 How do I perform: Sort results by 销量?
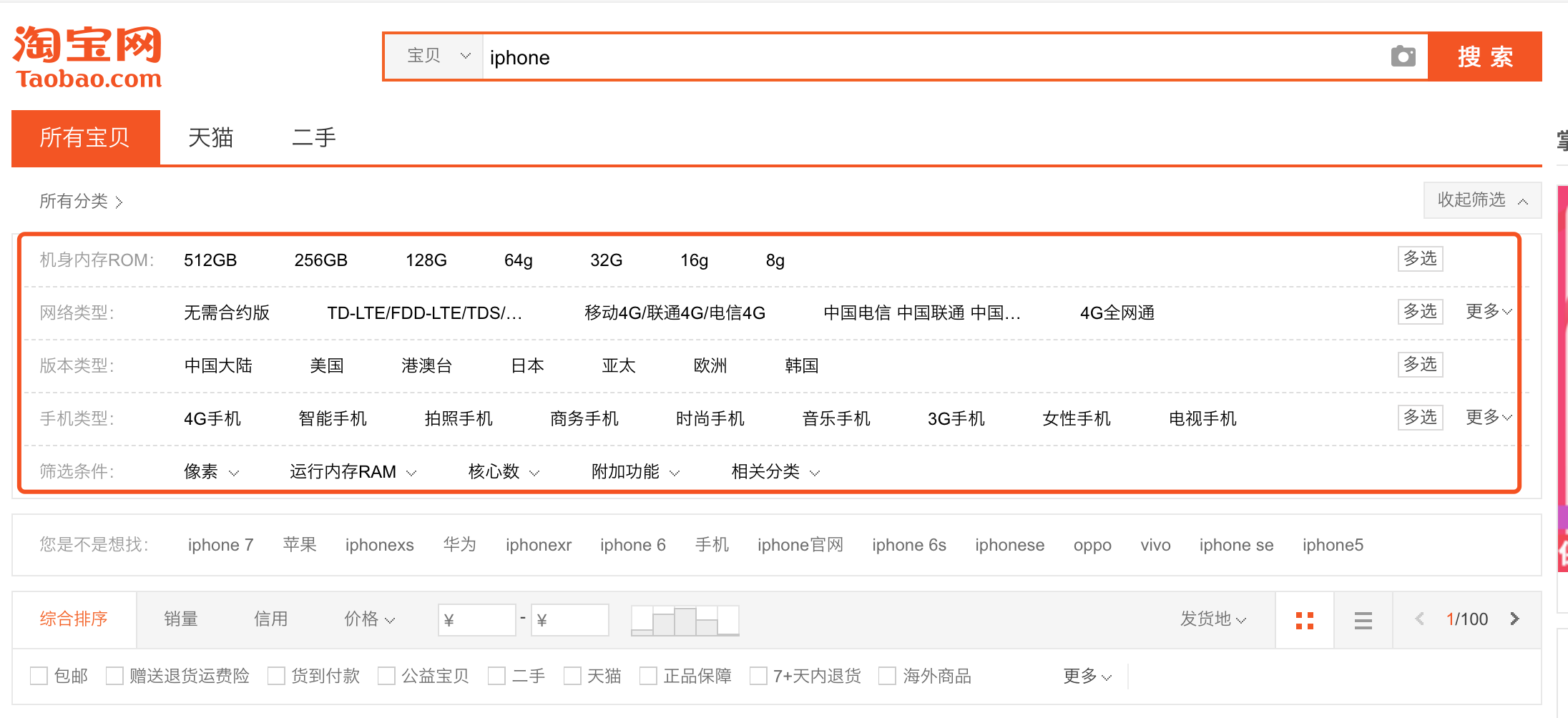point(181,619)
